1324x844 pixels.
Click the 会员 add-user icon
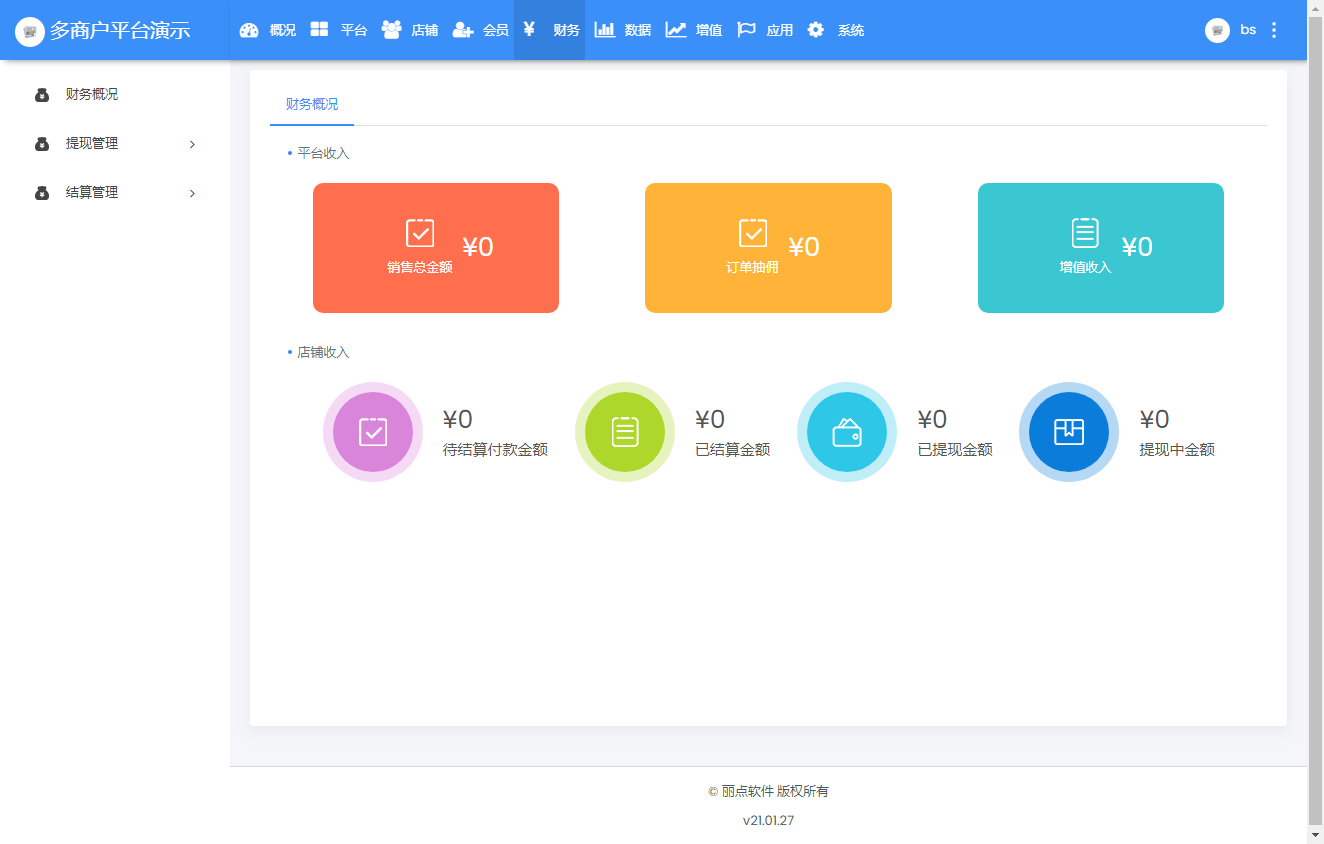[462, 30]
